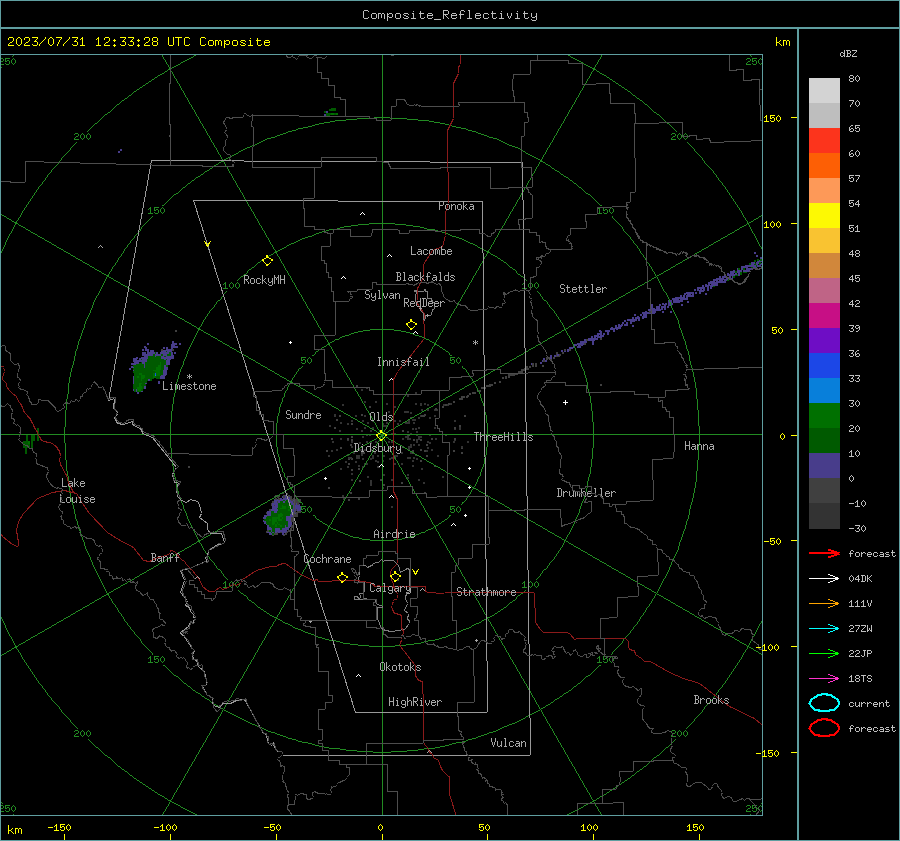
Task: Select the yellow diamond marker below Cochrane
Action: coord(343,577)
